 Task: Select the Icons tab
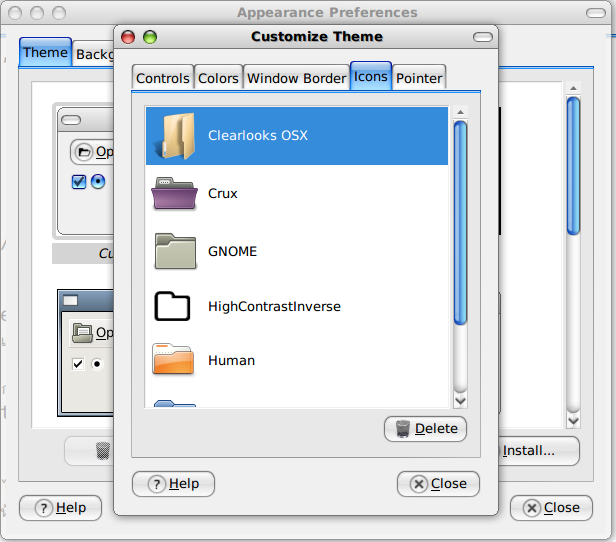(371, 76)
